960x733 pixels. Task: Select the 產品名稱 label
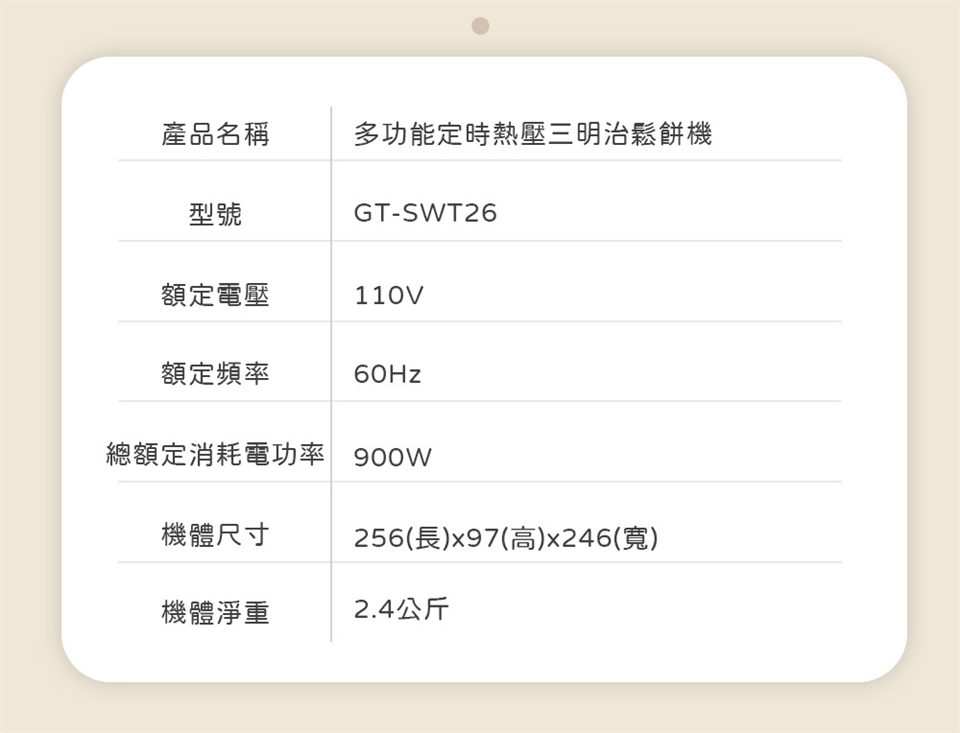pyautogui.click(x=215, y=134)
